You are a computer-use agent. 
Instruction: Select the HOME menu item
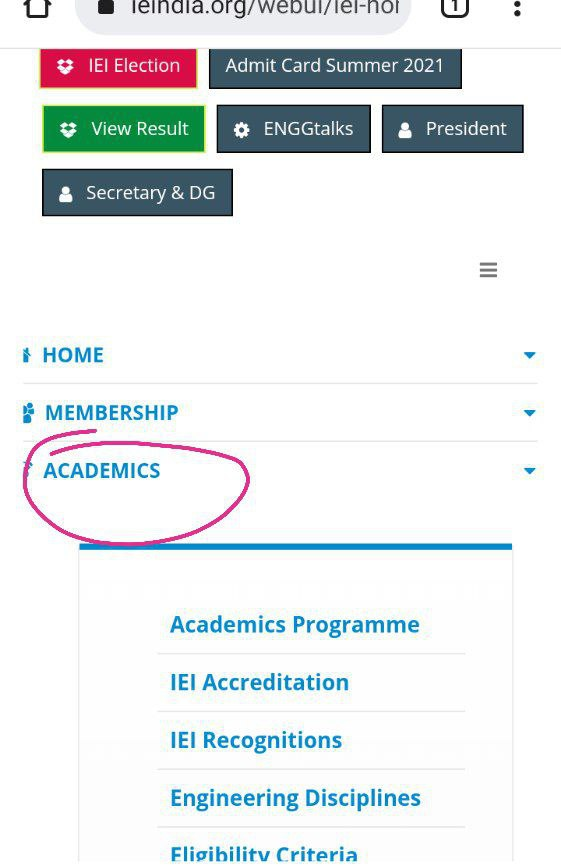pos(73,355)
